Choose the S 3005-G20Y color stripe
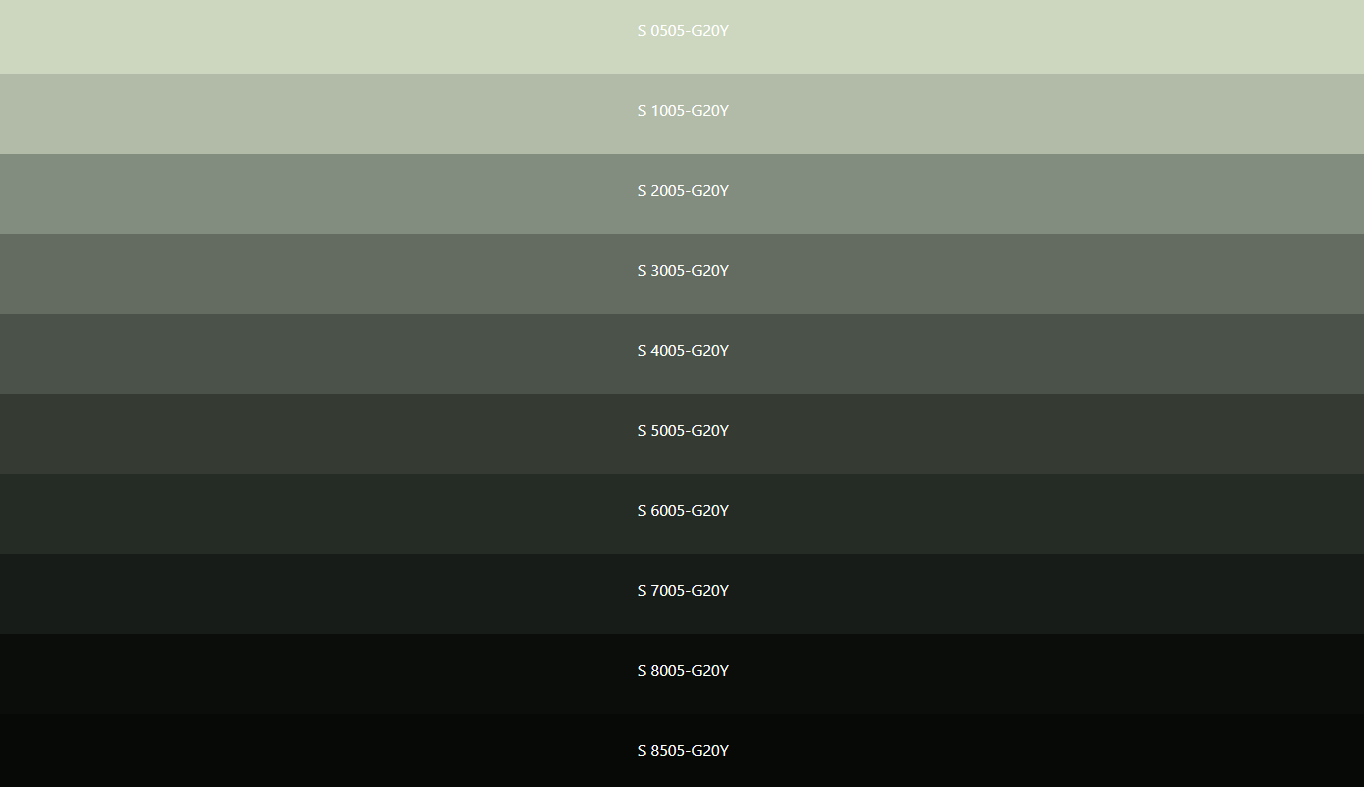 [x=300, y=273]
